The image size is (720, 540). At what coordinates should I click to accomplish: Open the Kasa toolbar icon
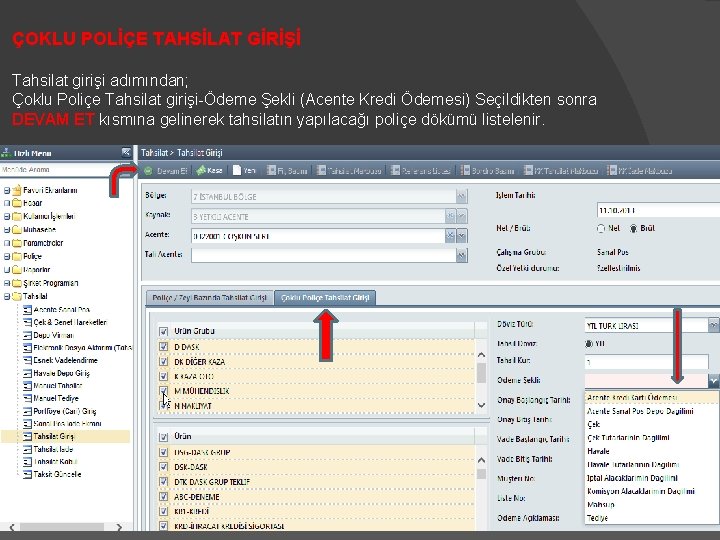(x=200, y=170)
